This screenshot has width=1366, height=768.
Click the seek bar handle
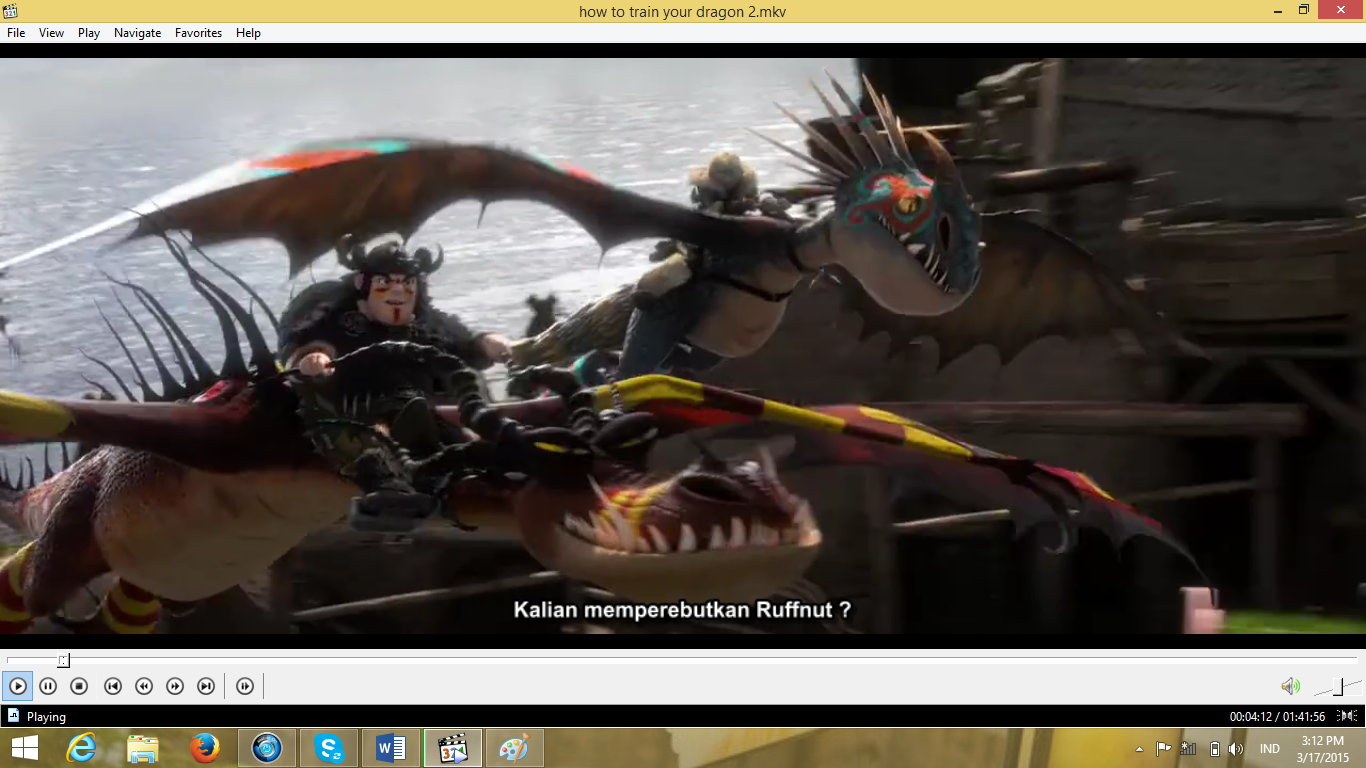(x=63, y=660)
